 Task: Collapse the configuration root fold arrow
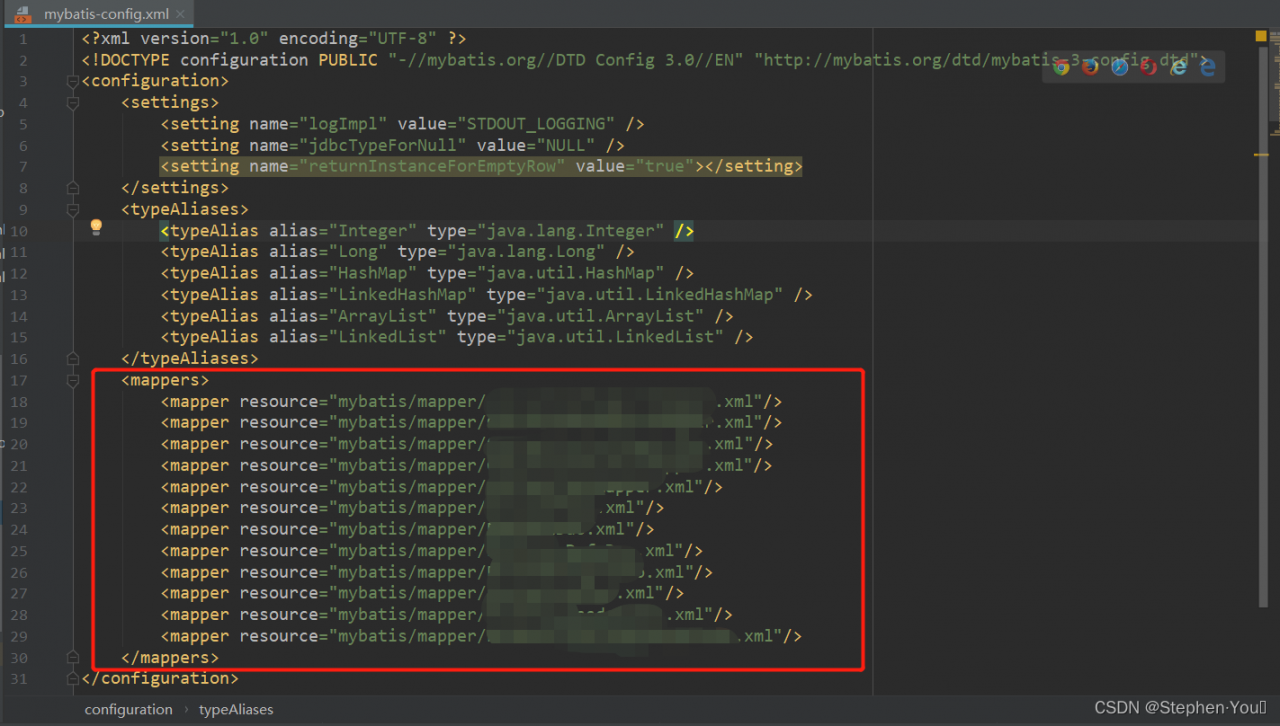click(x=73, y=81)
